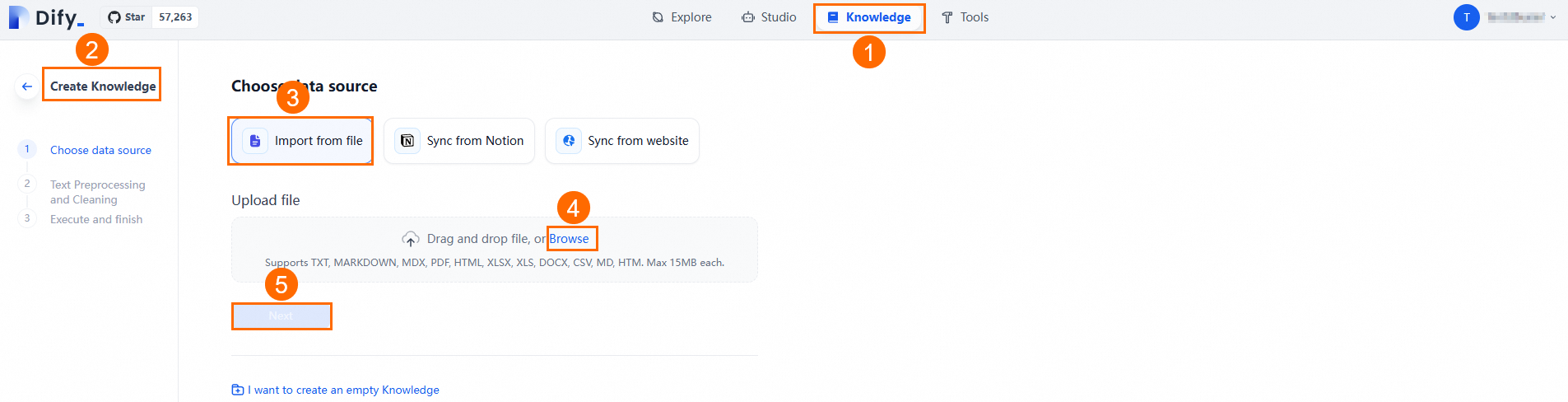
Task: Choose Sync from Notion option
Action: (459, 141)
